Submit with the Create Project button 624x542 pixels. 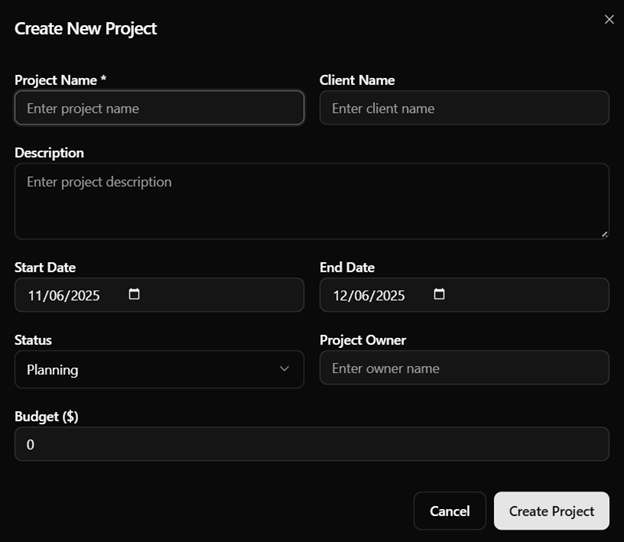click(551, 511)
